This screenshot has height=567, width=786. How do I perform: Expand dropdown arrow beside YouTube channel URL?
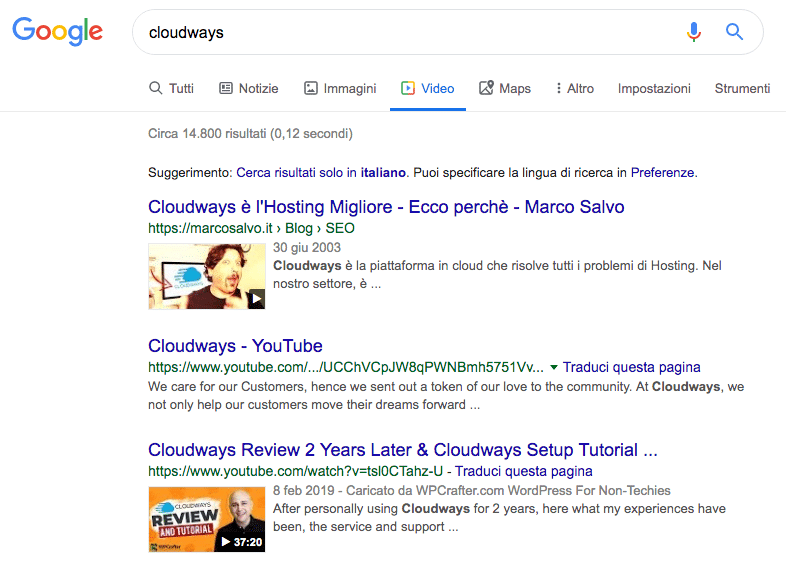tap(553, 367)
